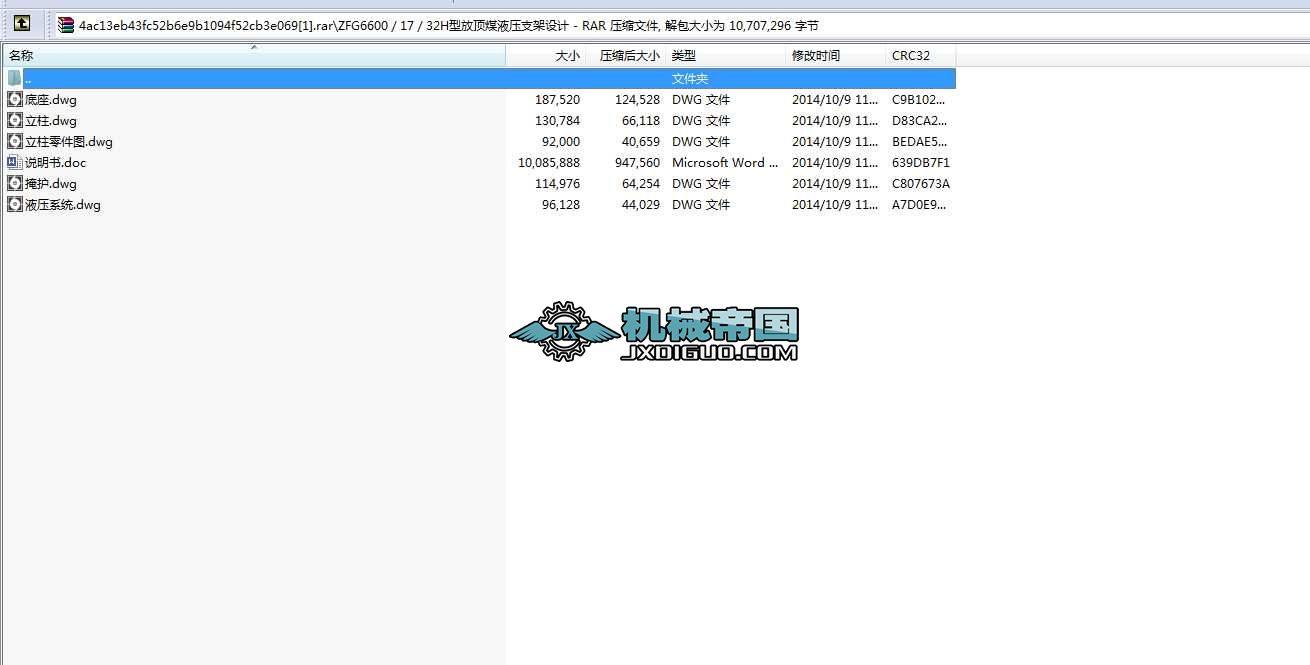Click the Word document icon beside 说明书.doc
Screen dimensions: 1310x665
[14, 162]
